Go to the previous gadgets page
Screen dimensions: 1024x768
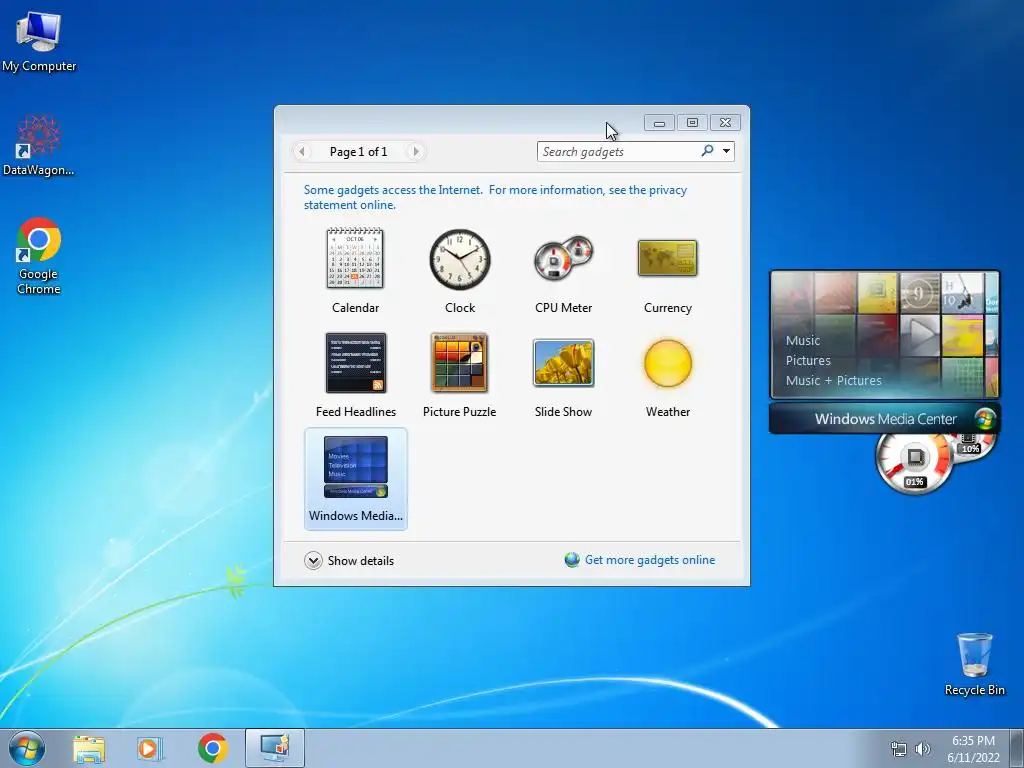pos(302,152)
